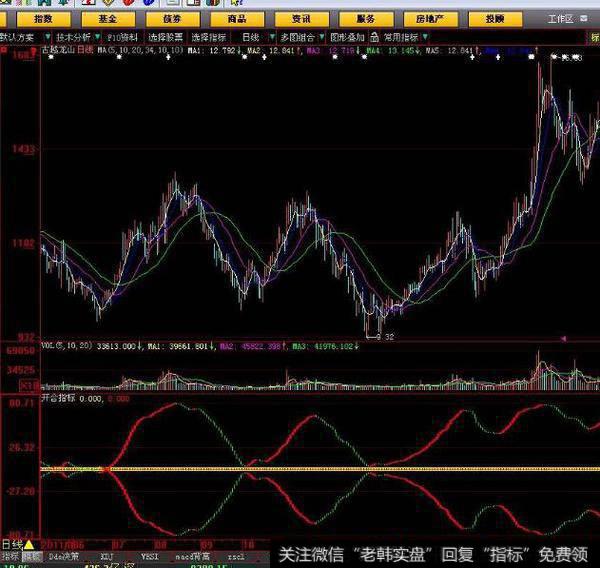Click the 房地产 top button
Viewport: 600px width, 568px height.
point(430,18)
